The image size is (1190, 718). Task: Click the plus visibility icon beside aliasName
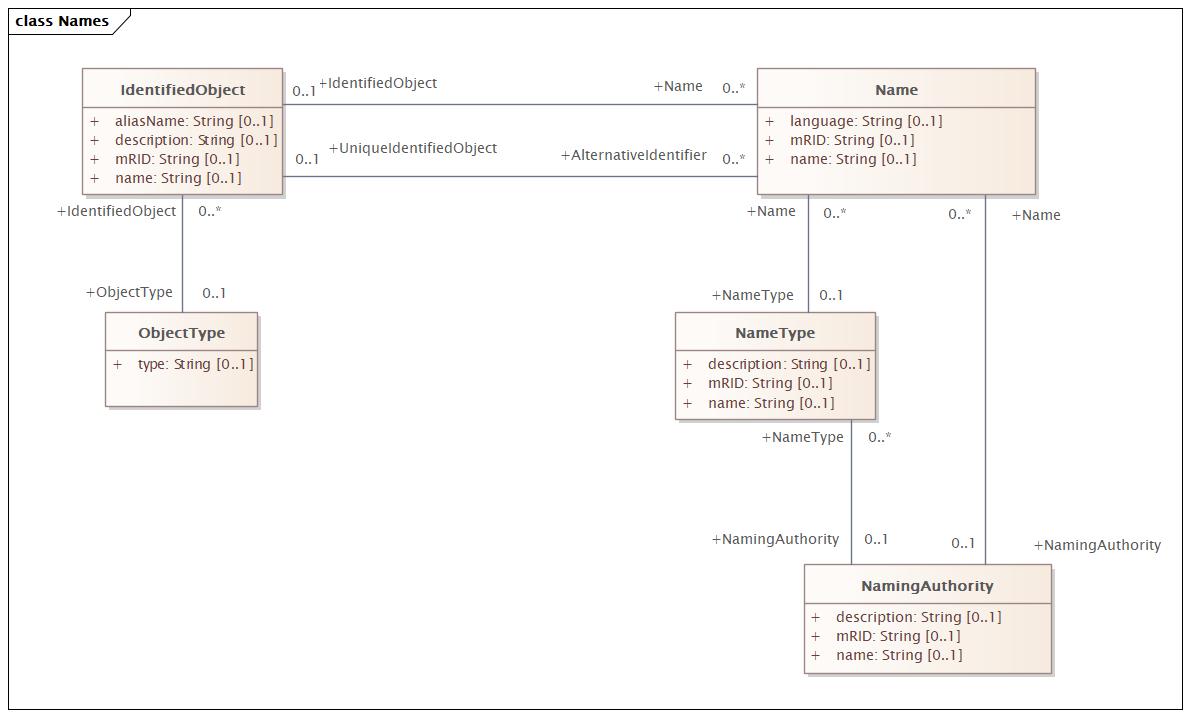(94, 121)
